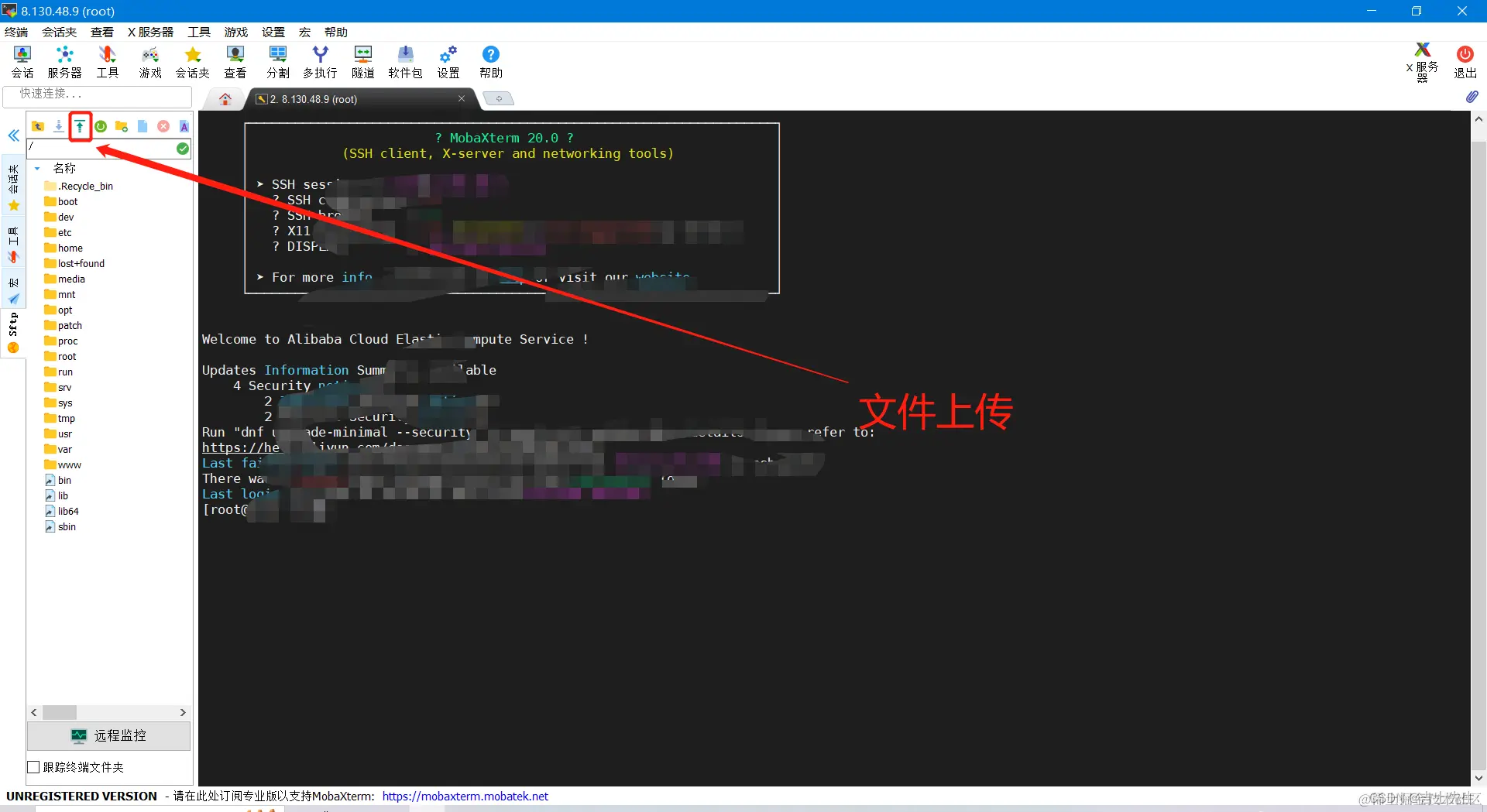Viewport: 1487px width, 812px height.
Task: Click the paperclip attach icon
Action: [x=1472, y=97]
